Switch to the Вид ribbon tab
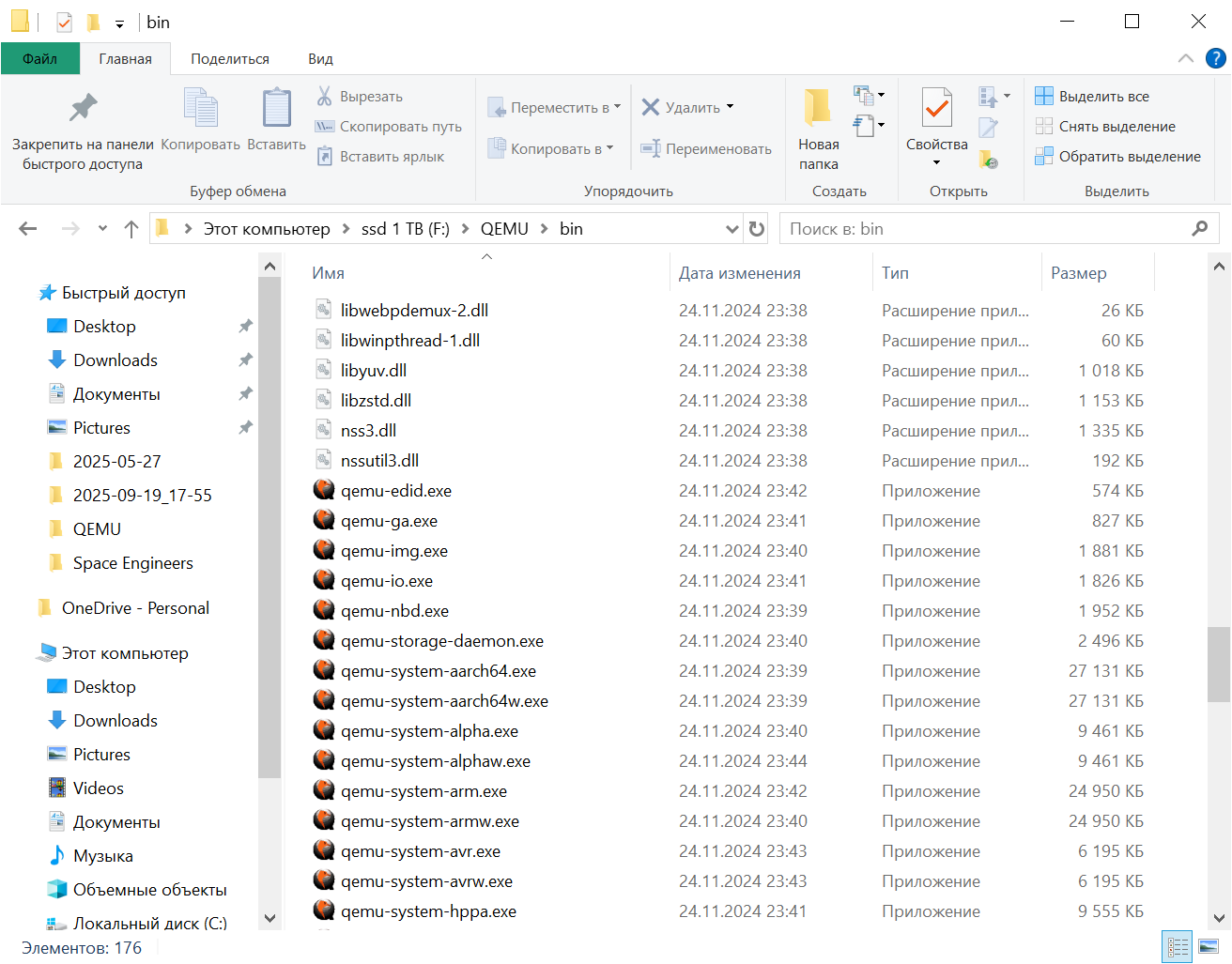 tap(320, 58)
